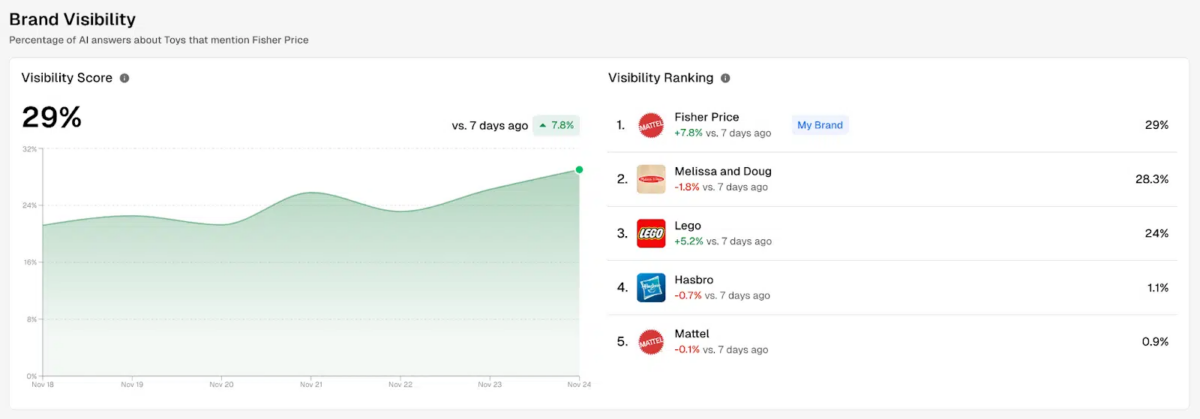This screenshot has height=419, width=1200.
Task: Click the green endpoint dot on chart
Action: 579,170
